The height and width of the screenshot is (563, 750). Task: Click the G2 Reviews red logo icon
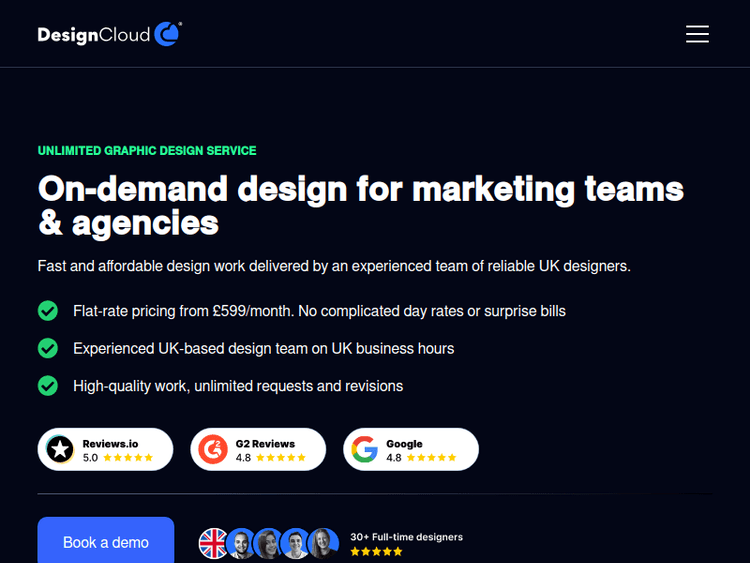tap(213, 449)
